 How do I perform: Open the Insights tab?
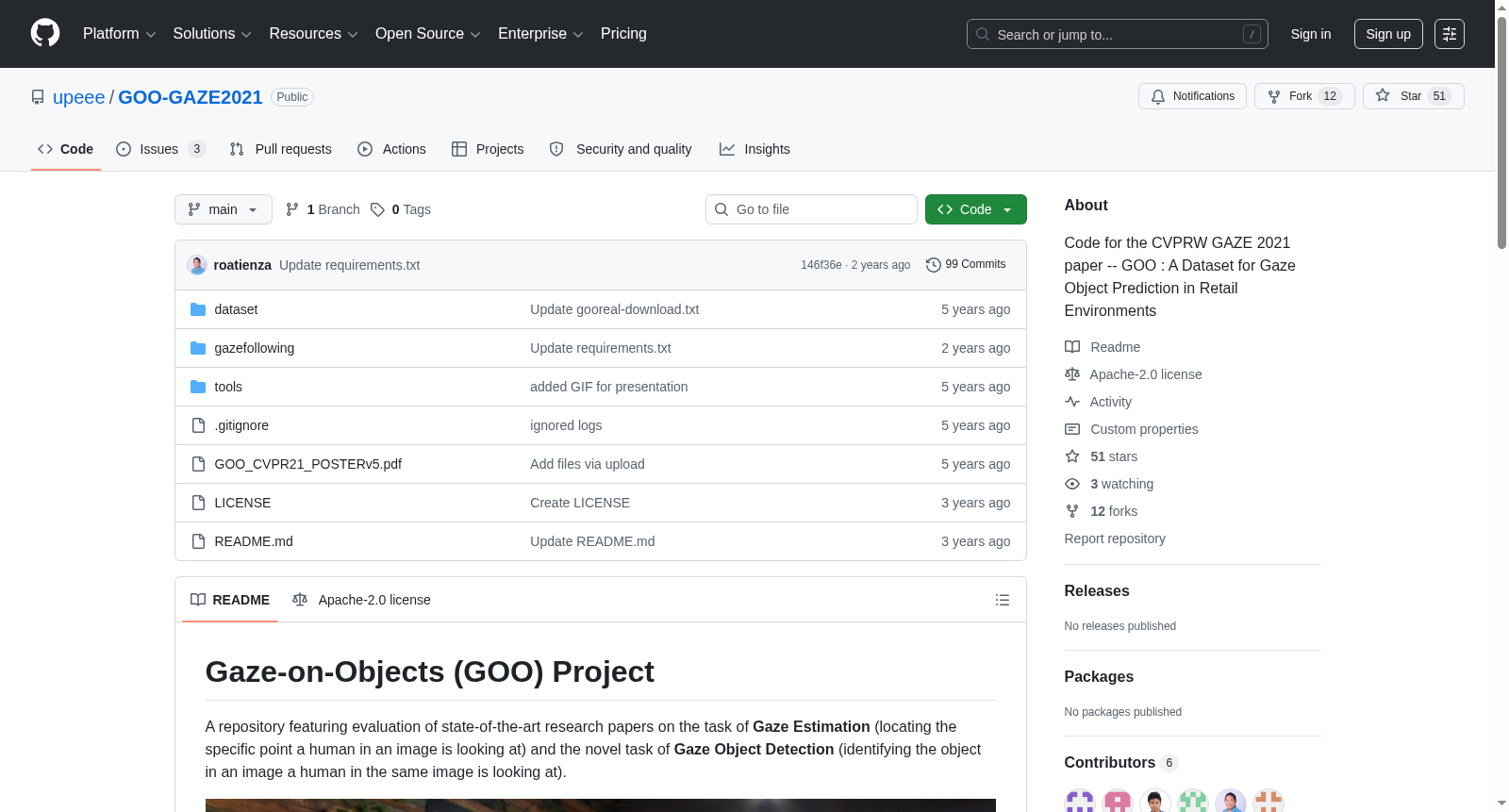coord(754,149)
